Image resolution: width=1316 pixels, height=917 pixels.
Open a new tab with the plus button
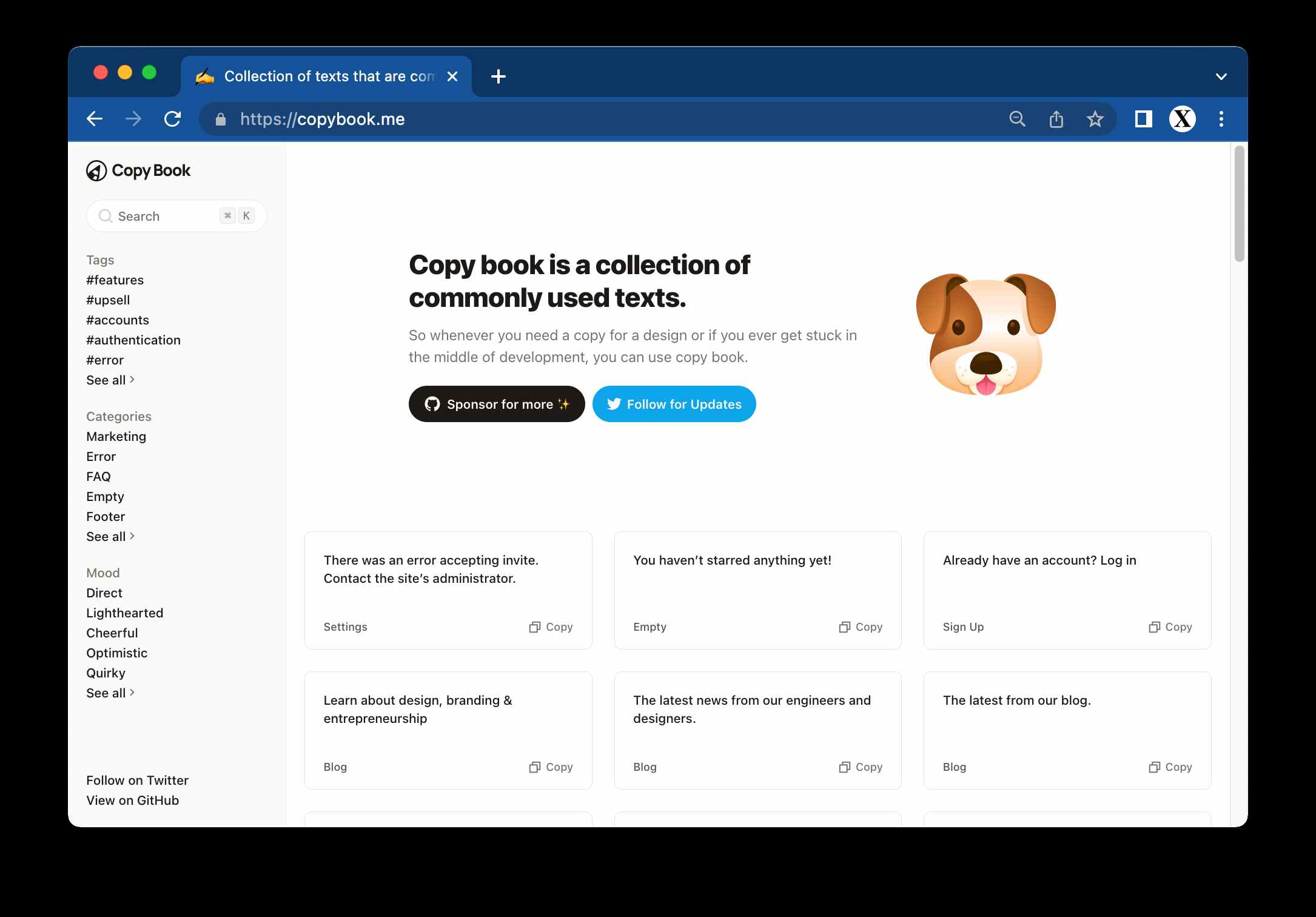(x=499, y=76)
